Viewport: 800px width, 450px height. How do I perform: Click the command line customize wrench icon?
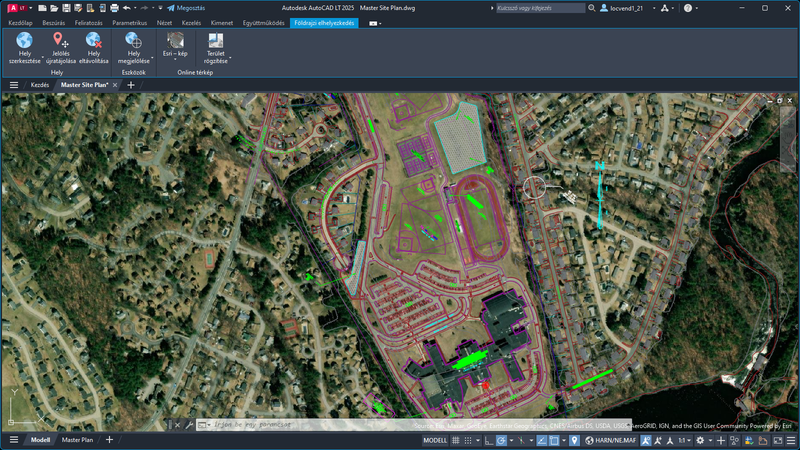(189, 424)
